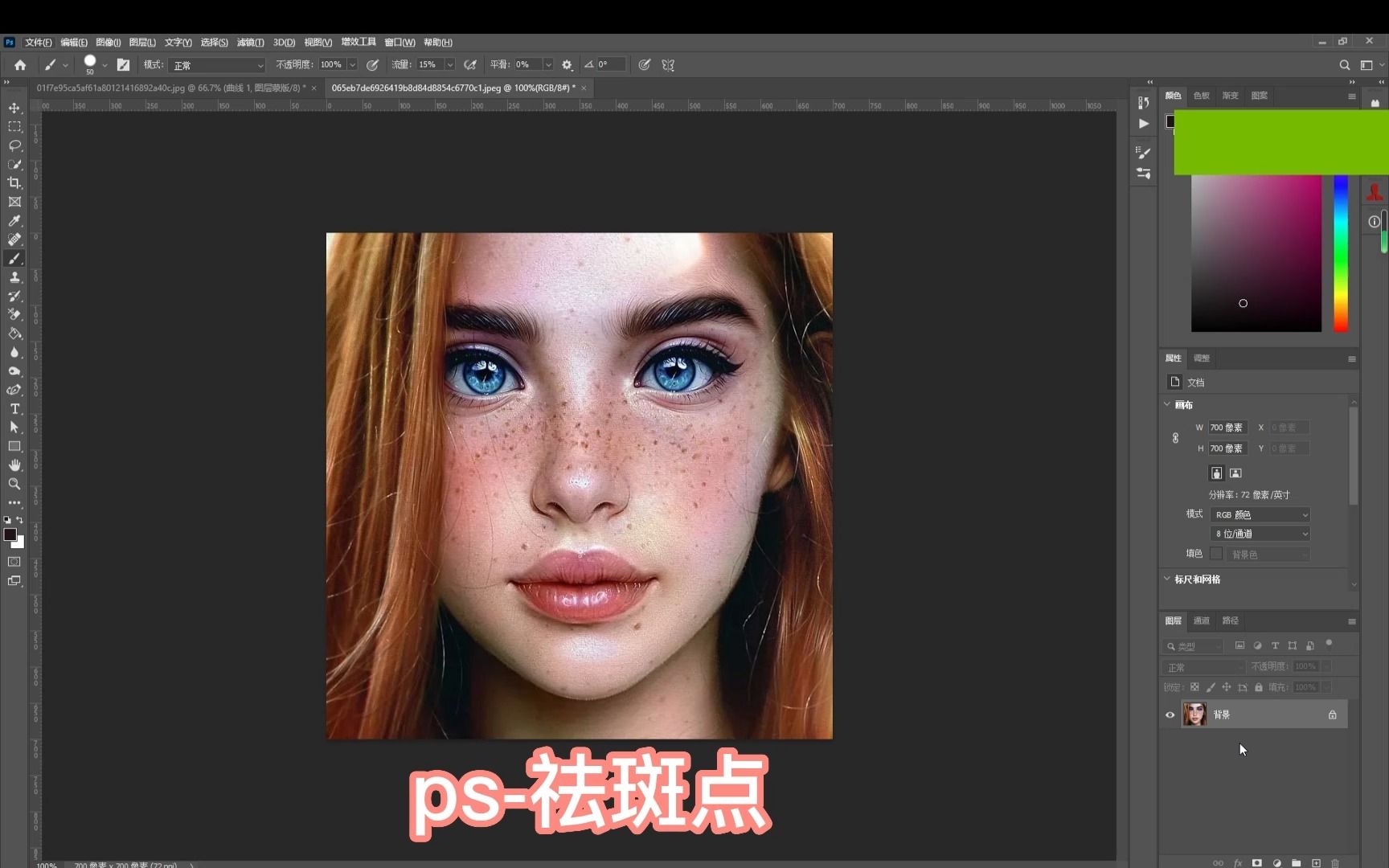
Task: Select the Move tool
Action: coord(14,106)
